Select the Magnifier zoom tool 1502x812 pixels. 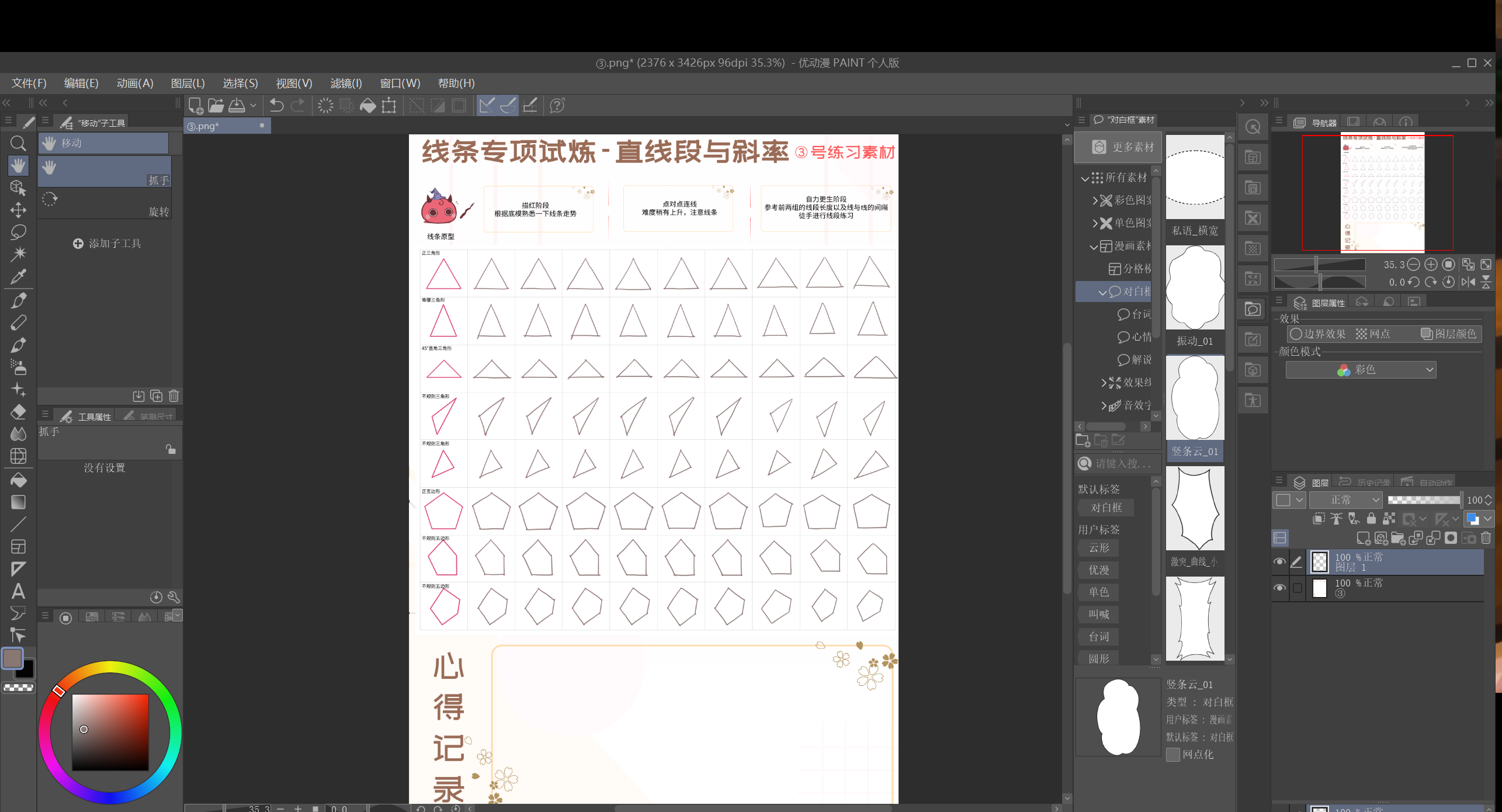pos(18,143)
